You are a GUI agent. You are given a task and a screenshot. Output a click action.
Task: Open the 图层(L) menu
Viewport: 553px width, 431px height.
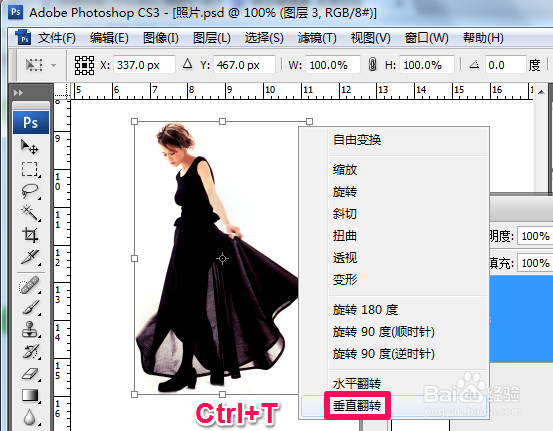[x=212, y=38]
